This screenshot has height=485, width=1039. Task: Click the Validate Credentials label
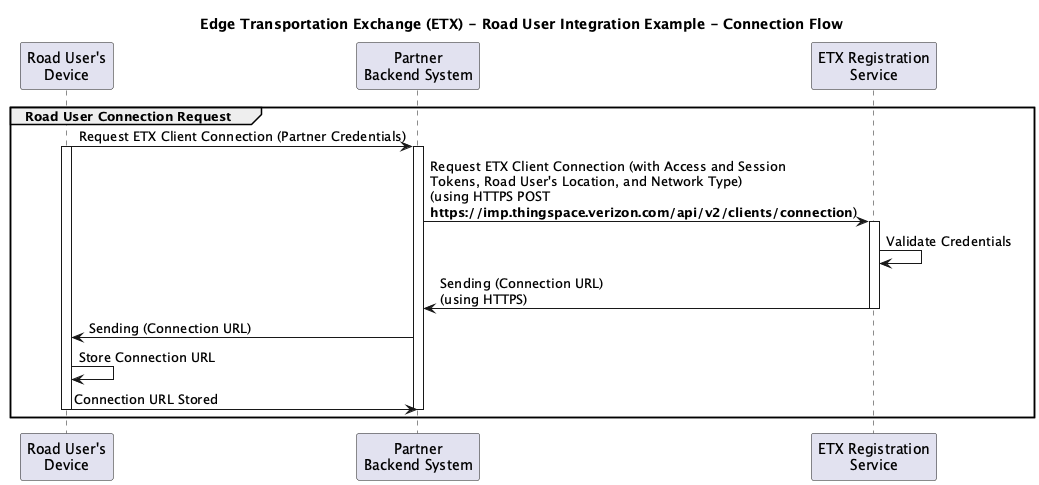pos(948,241)
